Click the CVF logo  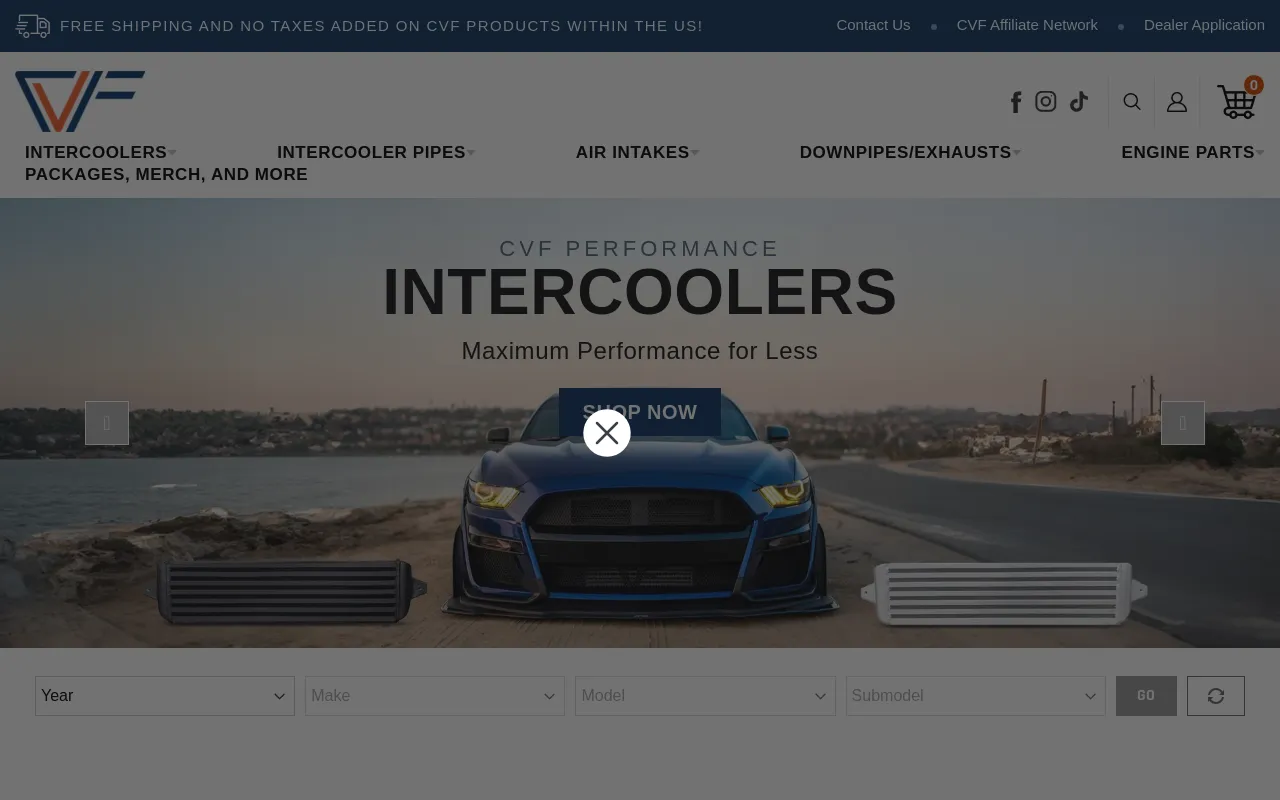[80, 101]
